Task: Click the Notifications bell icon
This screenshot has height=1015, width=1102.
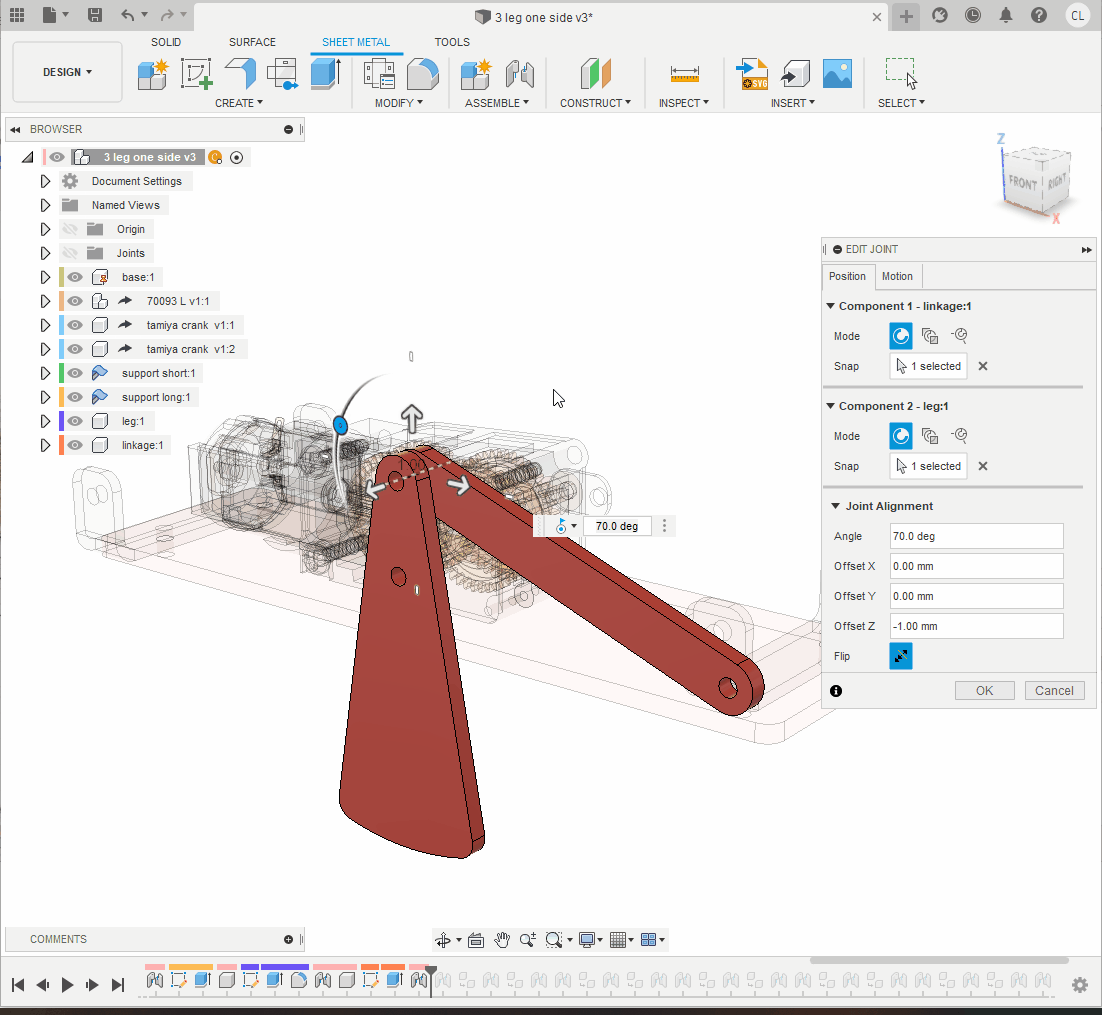Action: pos(1006,16)
